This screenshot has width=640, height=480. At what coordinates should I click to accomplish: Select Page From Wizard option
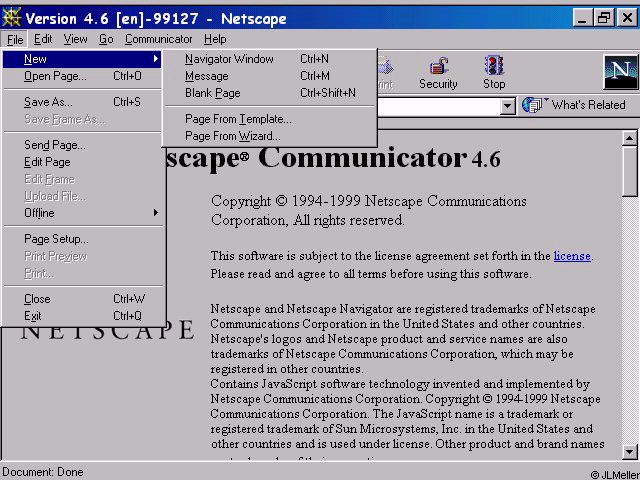click(269, 136)
